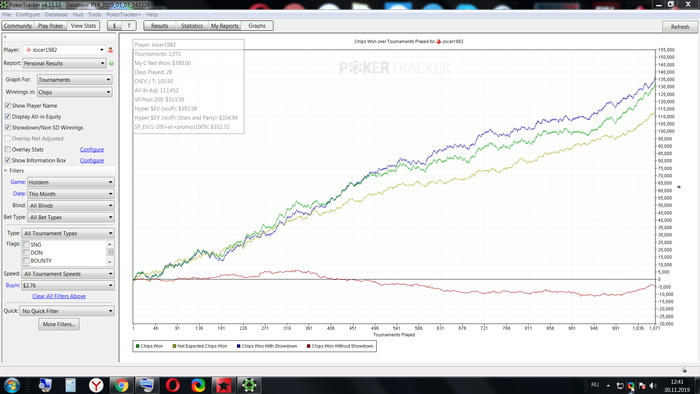The height and width of the screenshot is (394, 700).
Task: Check the BOUNTY flag checkbox
Action: click(x=26, y=261)
